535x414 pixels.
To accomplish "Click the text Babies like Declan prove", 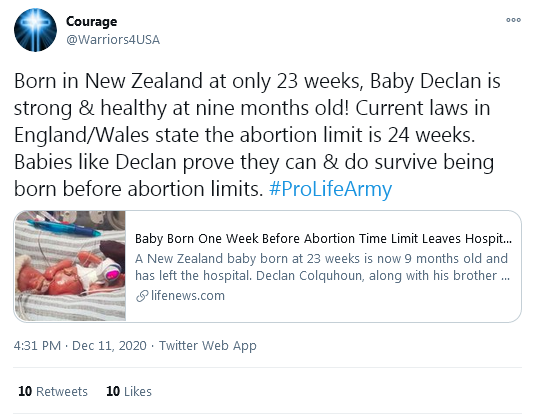I will point(124,162).
